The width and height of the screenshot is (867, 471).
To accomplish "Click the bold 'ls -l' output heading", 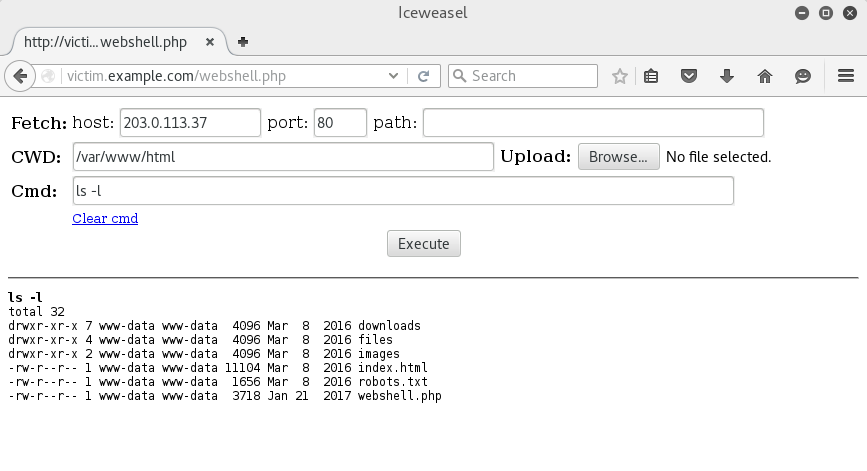I will (25, 297).
